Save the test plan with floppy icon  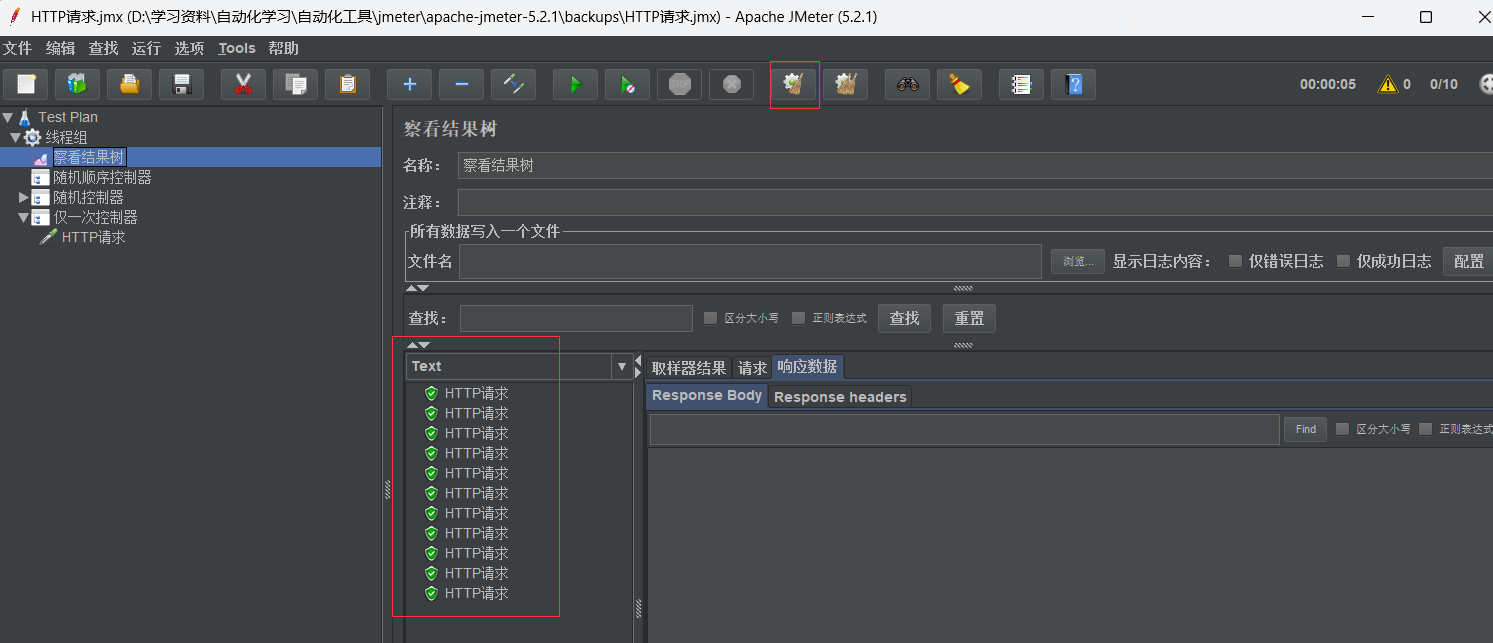(182, 84)
